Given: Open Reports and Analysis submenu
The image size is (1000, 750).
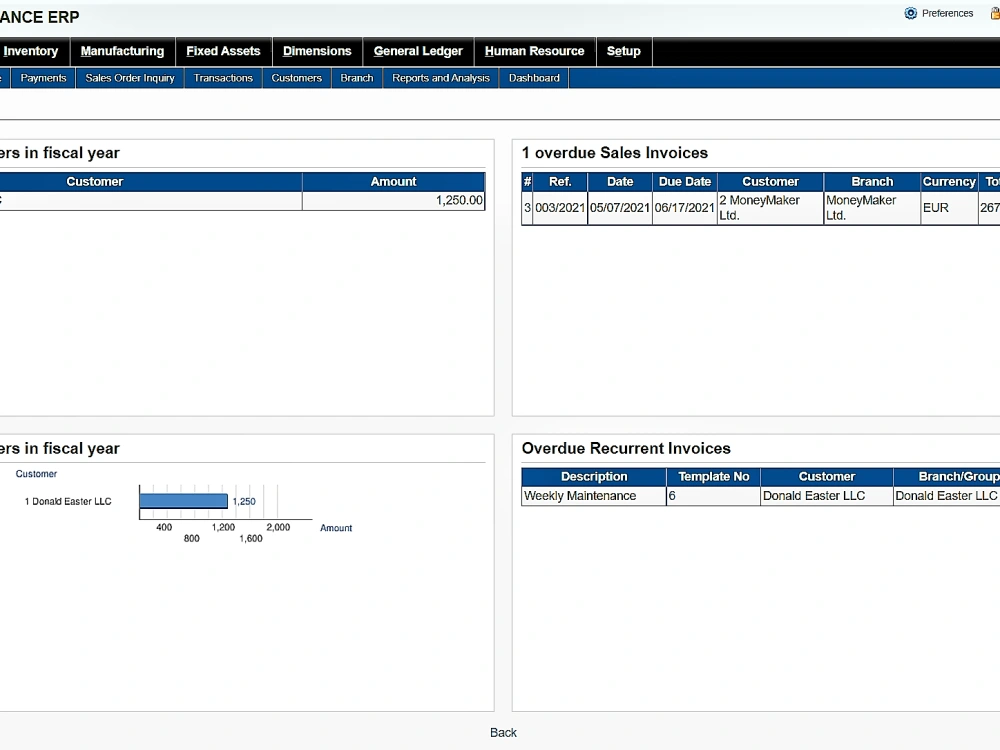Looking at the screenshot, I should pos(441,78).
